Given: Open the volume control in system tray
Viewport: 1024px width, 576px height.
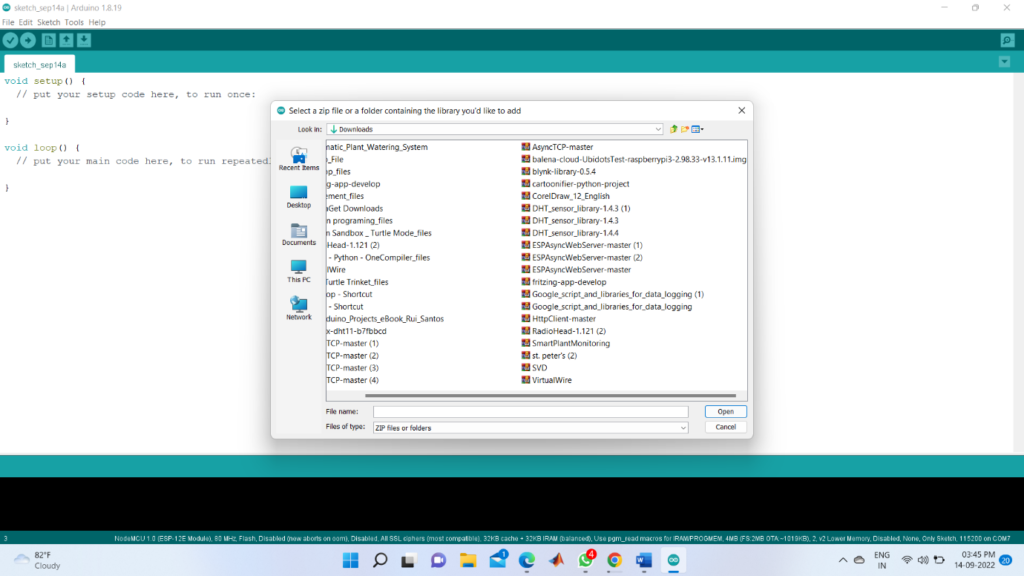Looking at the screenshot, I should 923,560.
